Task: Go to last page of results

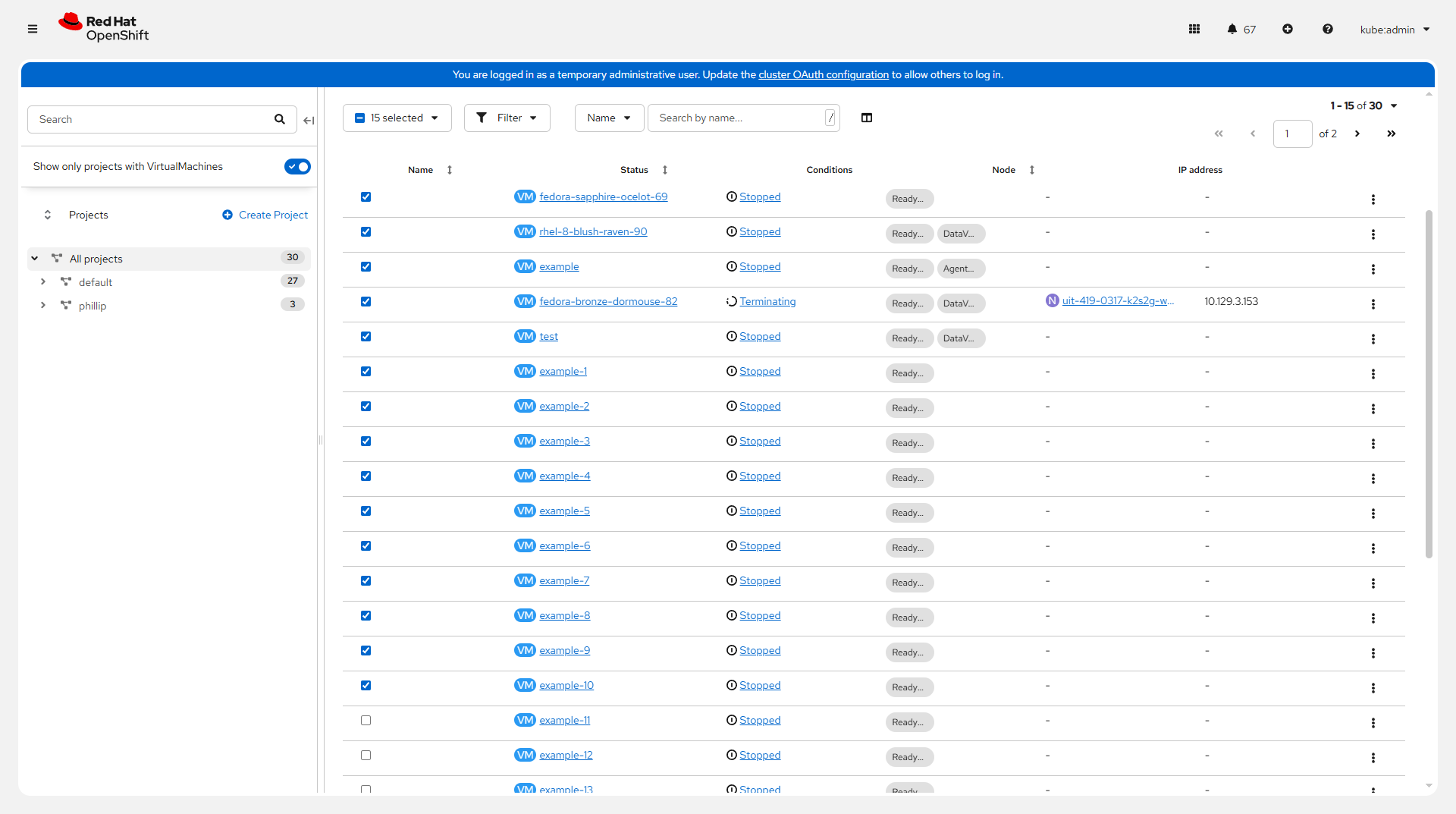Action: click(1391, 134)
